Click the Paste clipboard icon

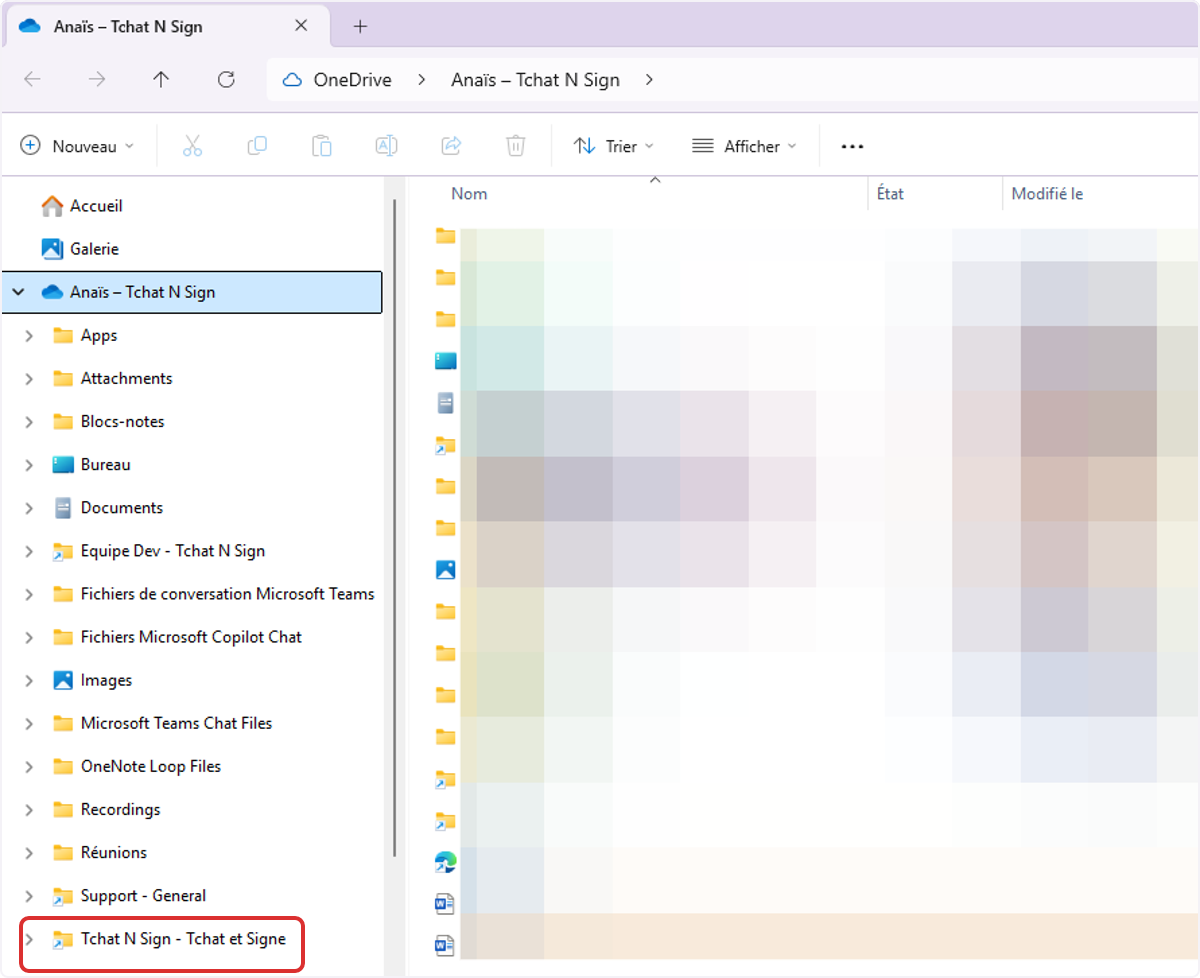click(321, 146)
